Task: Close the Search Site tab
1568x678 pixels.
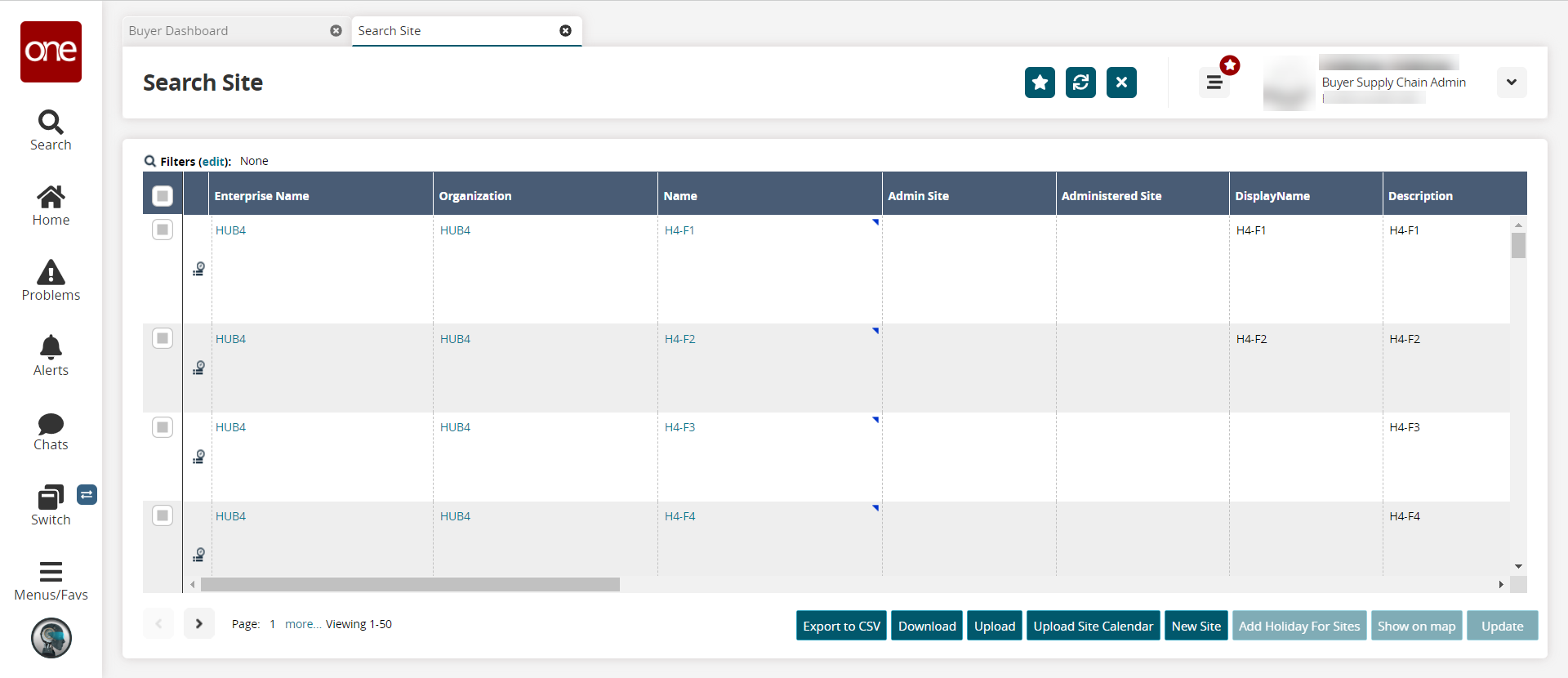Action: coord(565,31)
